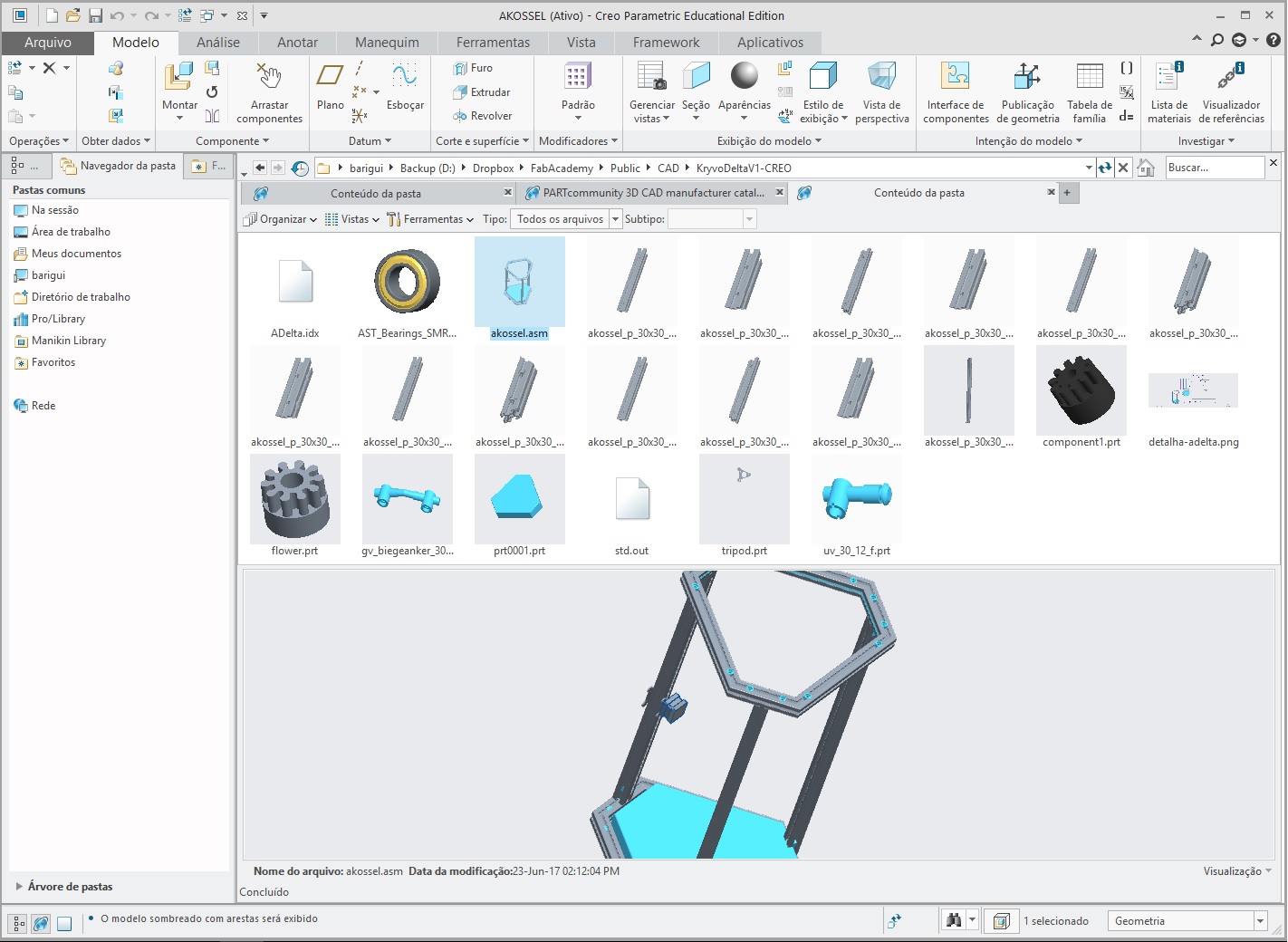
Task: Expand the Visualização preview options
Action: [1237, 871]
